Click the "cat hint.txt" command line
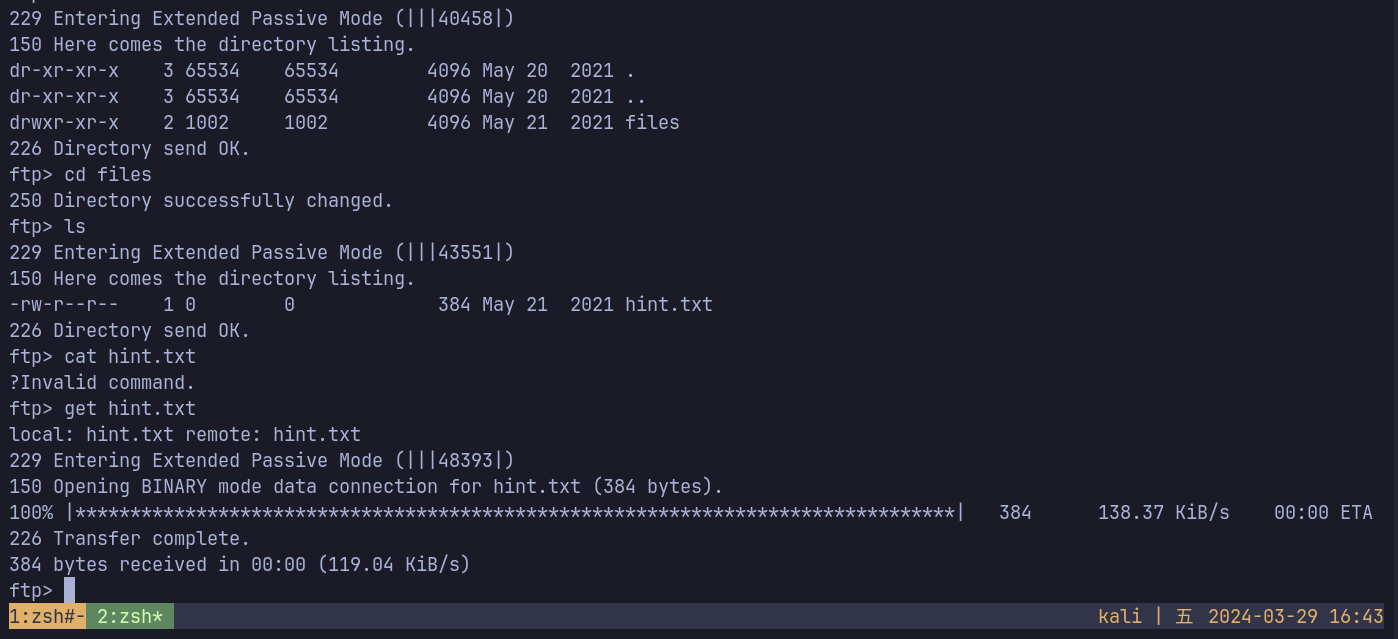This screenshot has height=639, width=1398. tap(130, 357)
